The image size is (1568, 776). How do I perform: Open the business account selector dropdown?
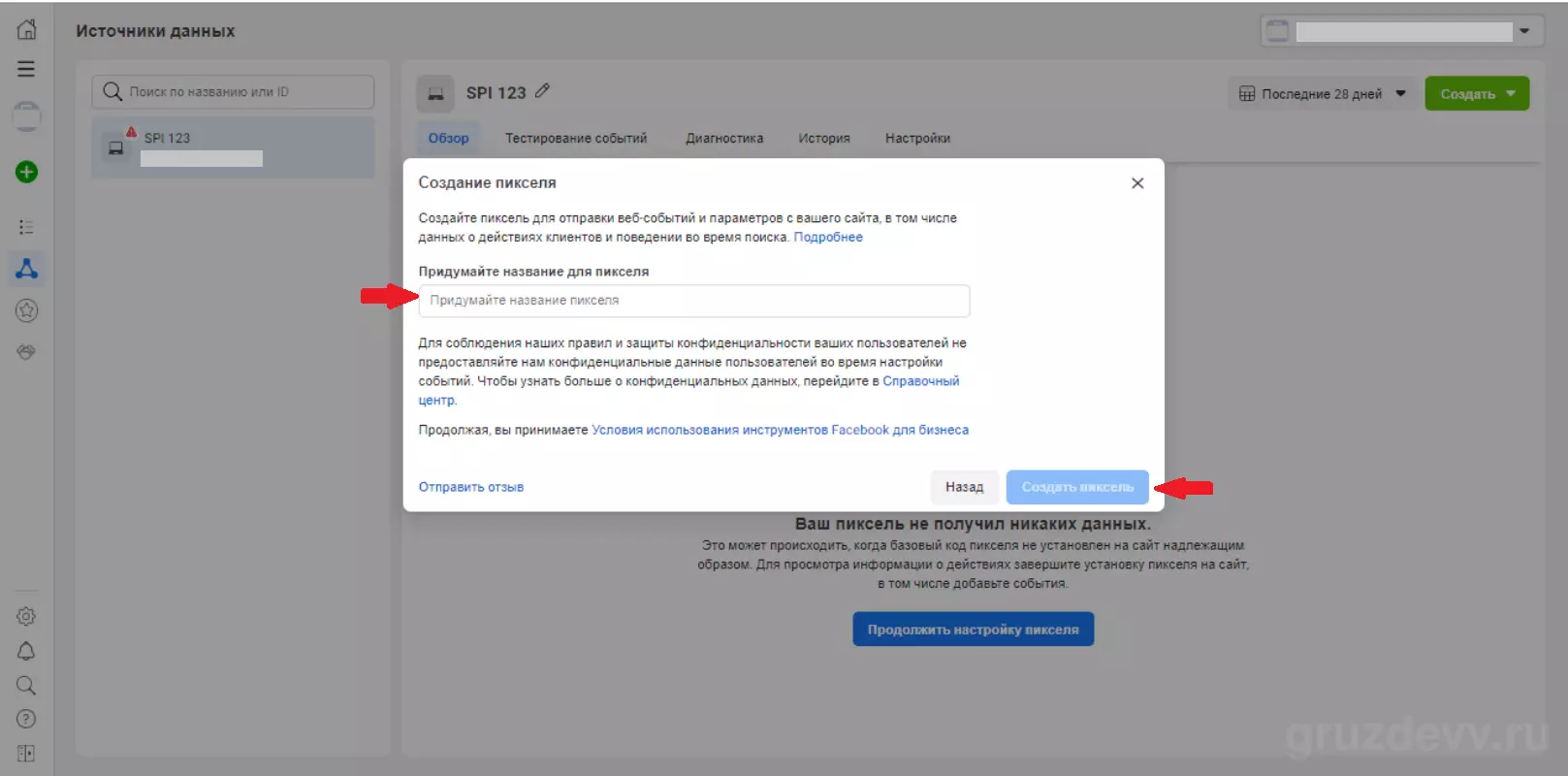pos(1402,31)
